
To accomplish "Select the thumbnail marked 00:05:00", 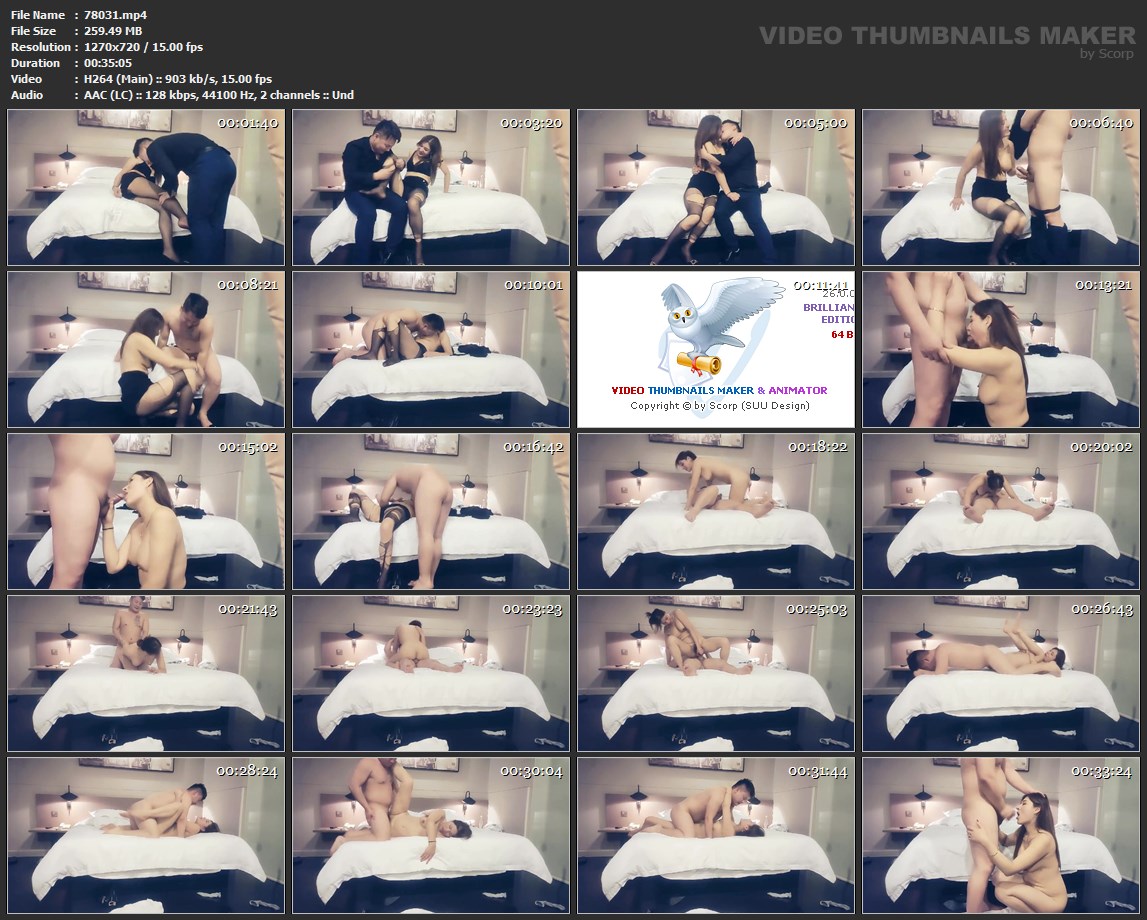I will point(715,187).
